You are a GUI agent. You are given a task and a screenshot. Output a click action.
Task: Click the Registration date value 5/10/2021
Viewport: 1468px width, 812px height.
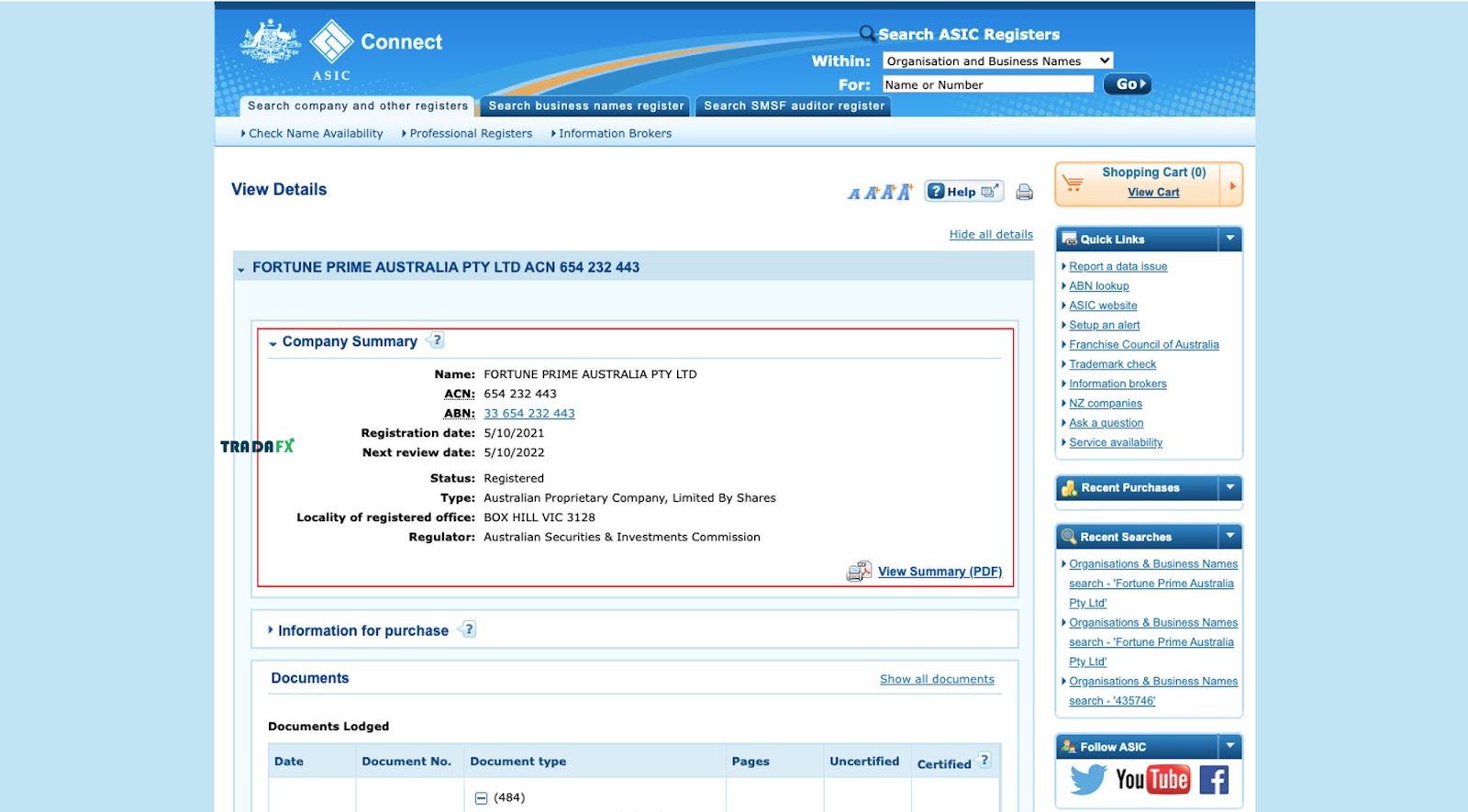tap(514, 433)
